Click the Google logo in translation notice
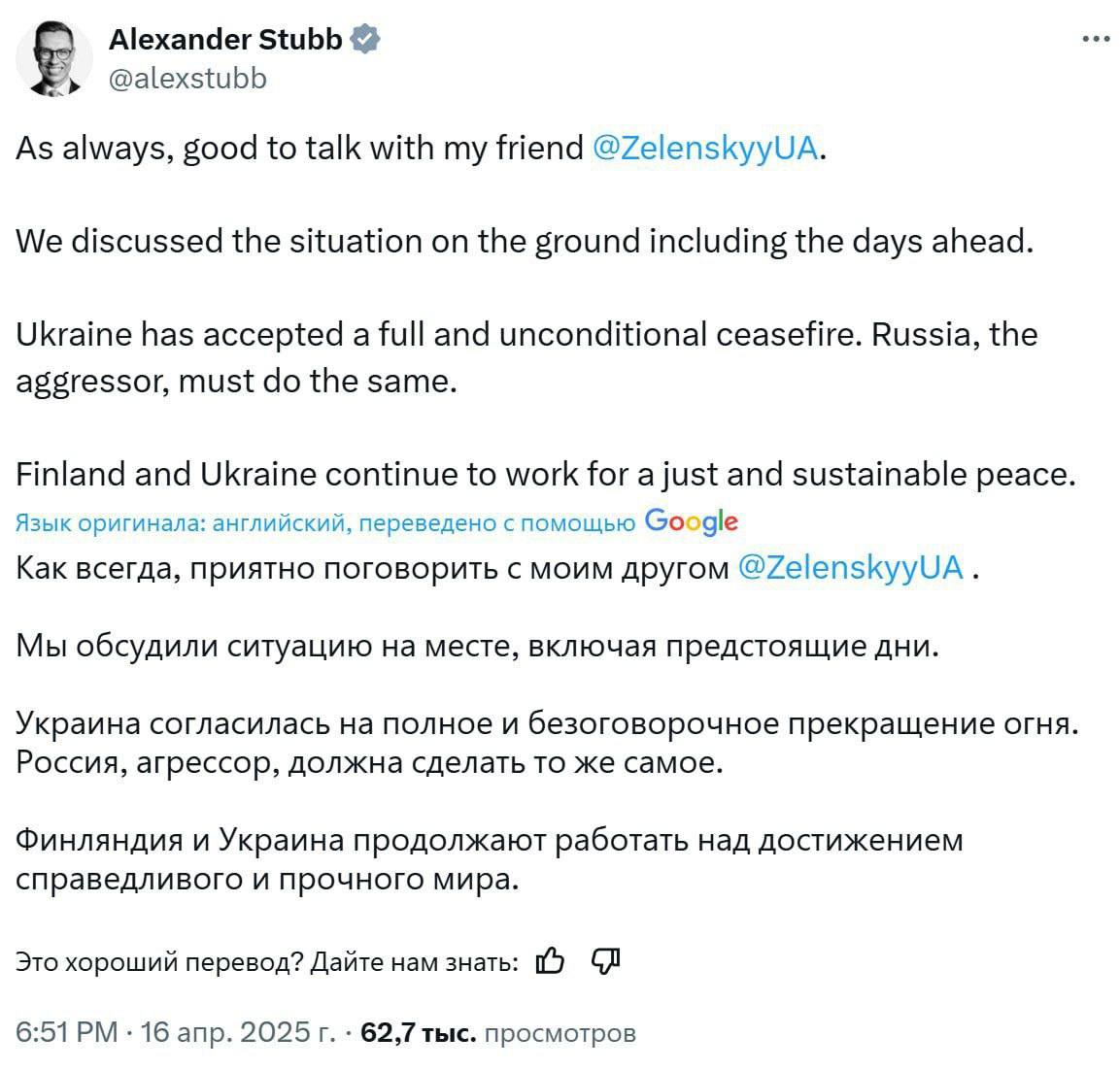The height and width of the screenshot is (1070, 1120). tap(691, 521)
